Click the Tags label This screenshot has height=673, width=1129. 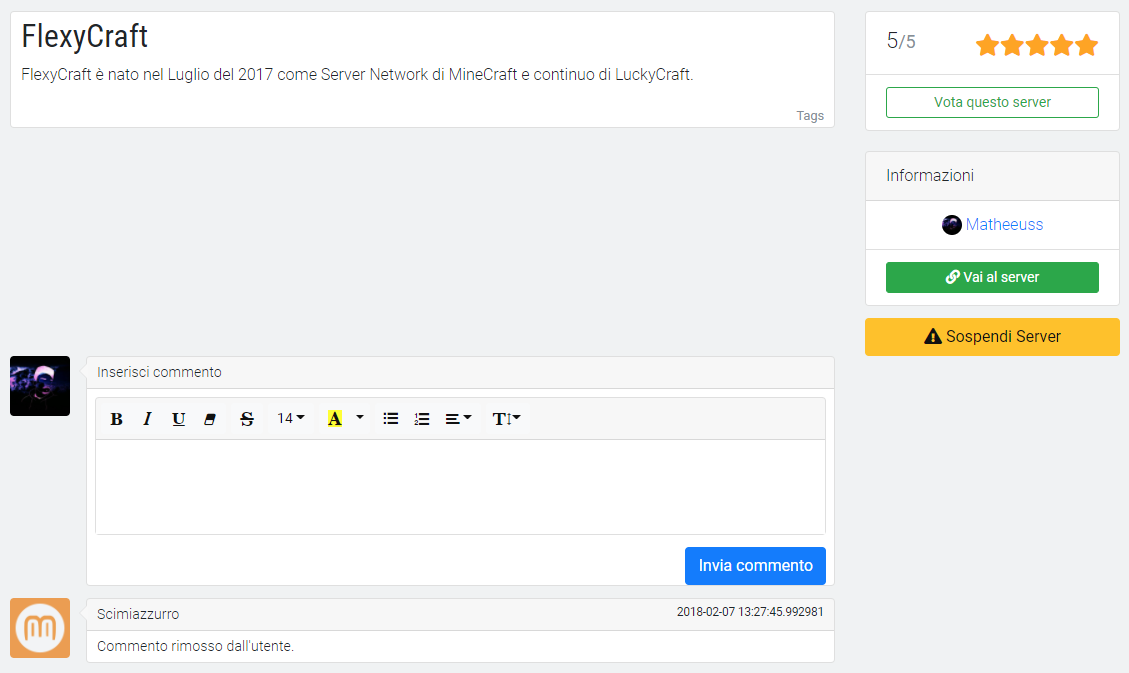coord(810,116)
